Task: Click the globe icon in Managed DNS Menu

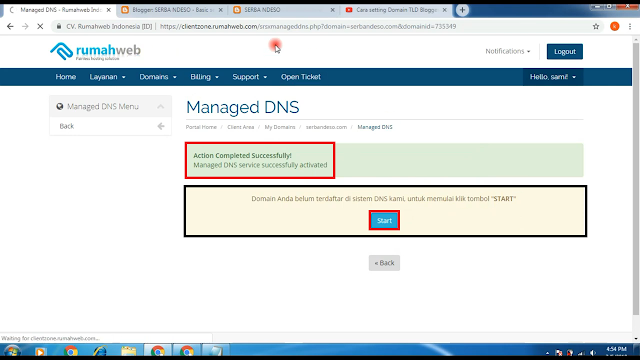Action: pos(60,107)
